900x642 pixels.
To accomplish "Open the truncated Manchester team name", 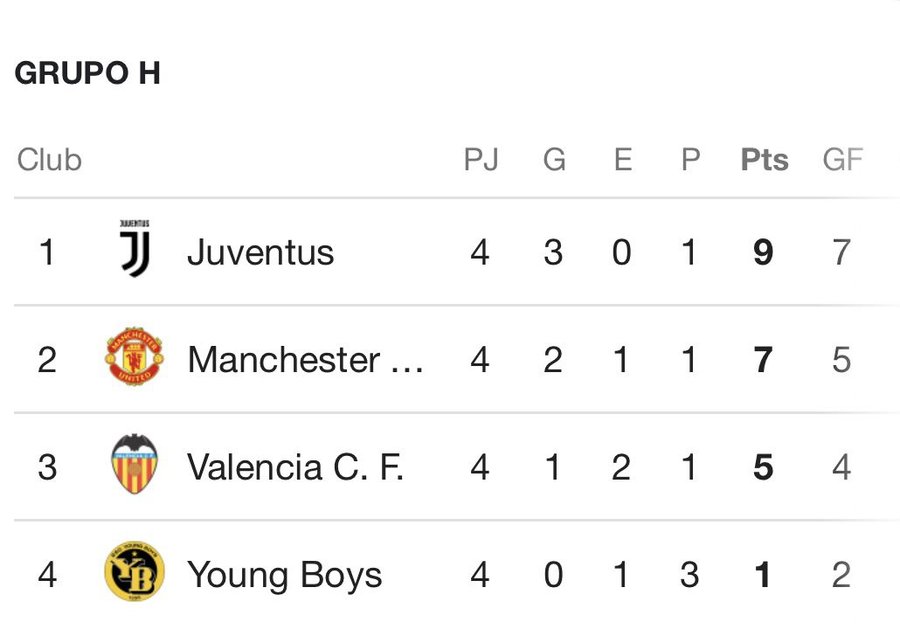I will coord(305,359).
